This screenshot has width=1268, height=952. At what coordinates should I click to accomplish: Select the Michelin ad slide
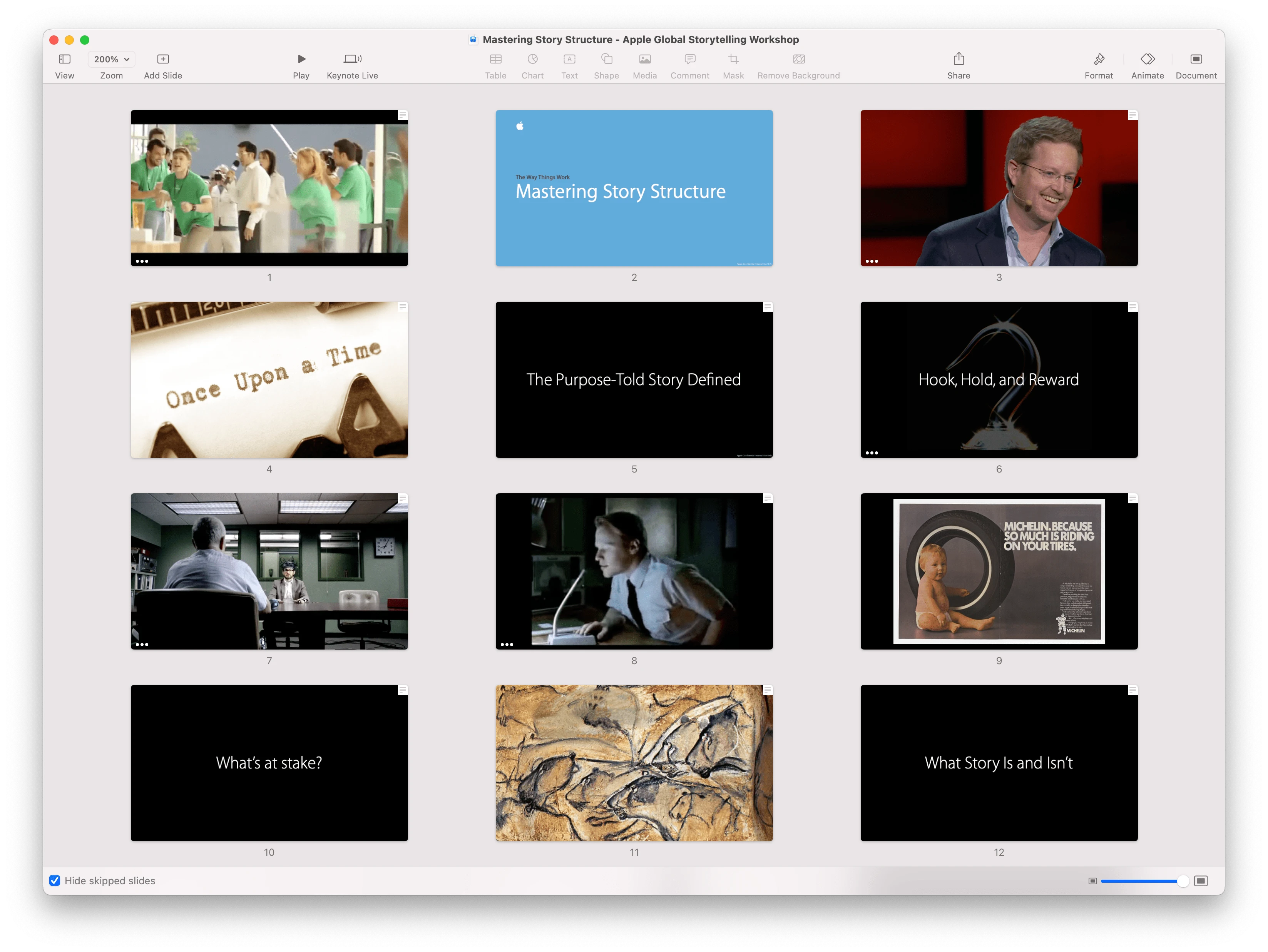click(x=999, y=571)
